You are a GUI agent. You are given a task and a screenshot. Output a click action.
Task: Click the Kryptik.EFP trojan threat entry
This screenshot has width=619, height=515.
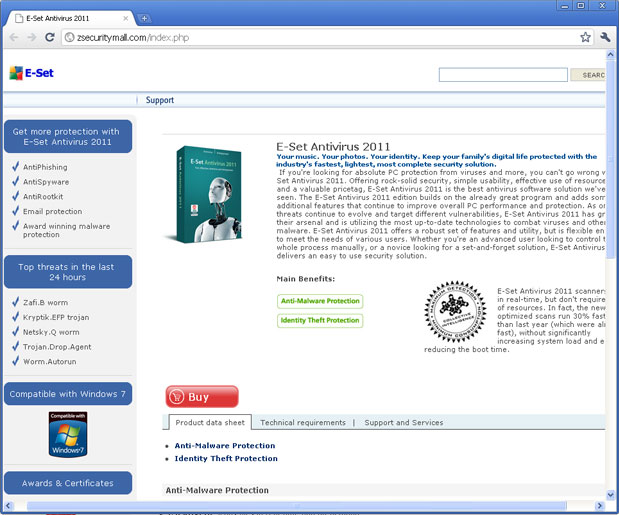[x=56, y=317]
